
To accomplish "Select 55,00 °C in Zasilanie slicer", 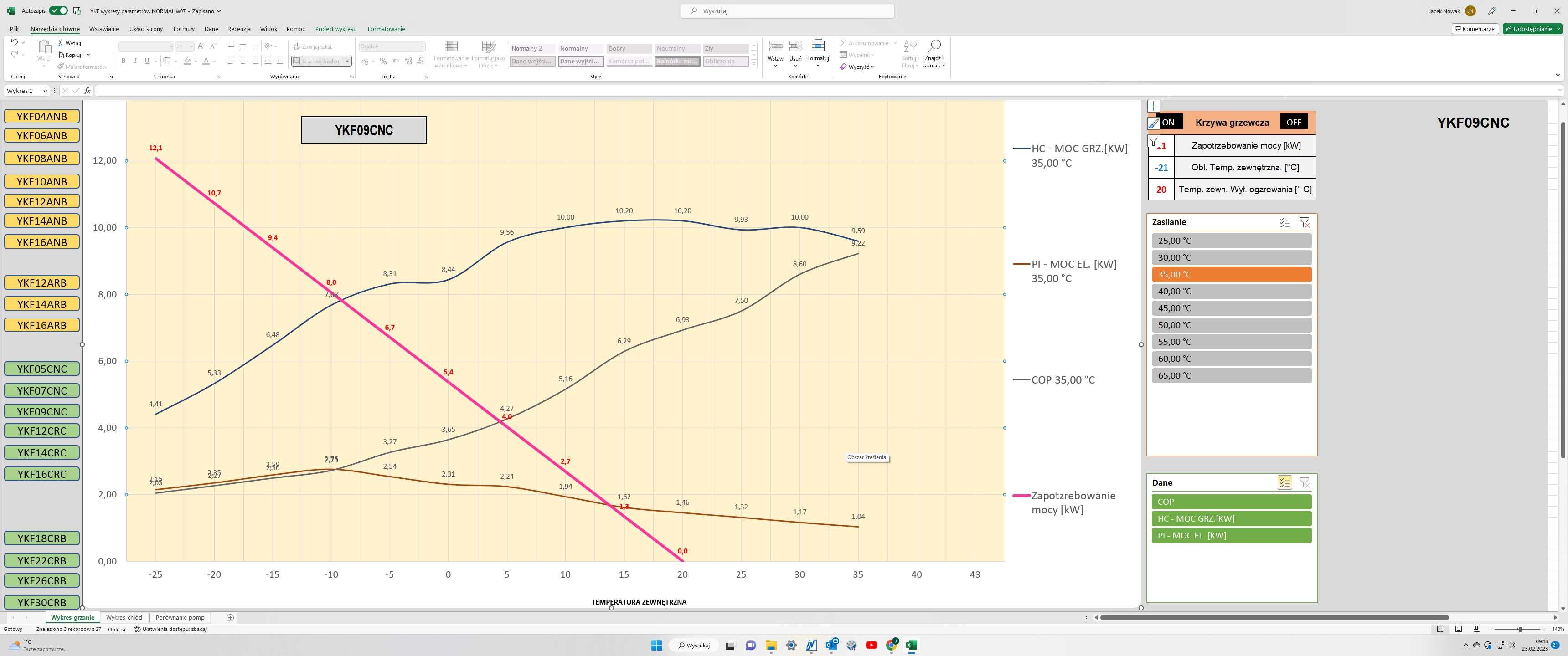I will 1232,342.
